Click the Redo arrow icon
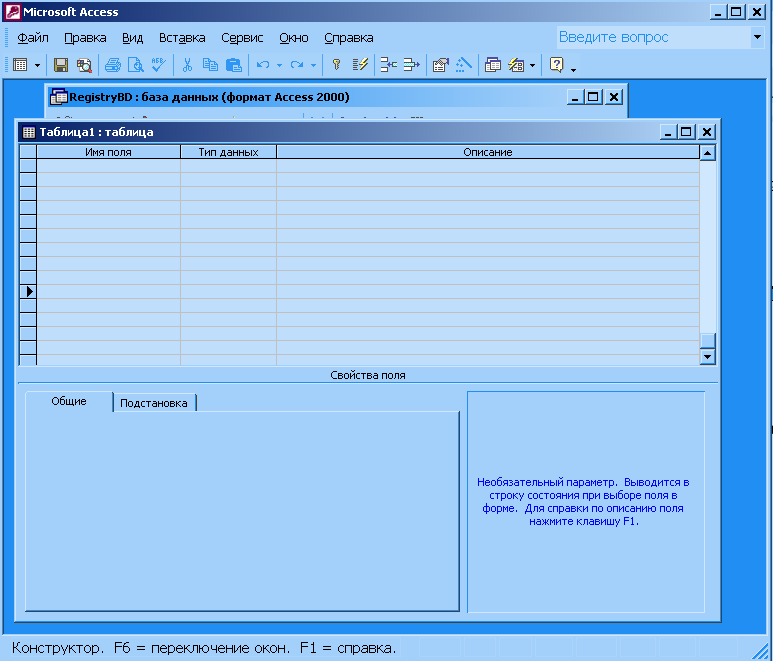This screenshot has height=661, width=773. (x=297, y=65)
